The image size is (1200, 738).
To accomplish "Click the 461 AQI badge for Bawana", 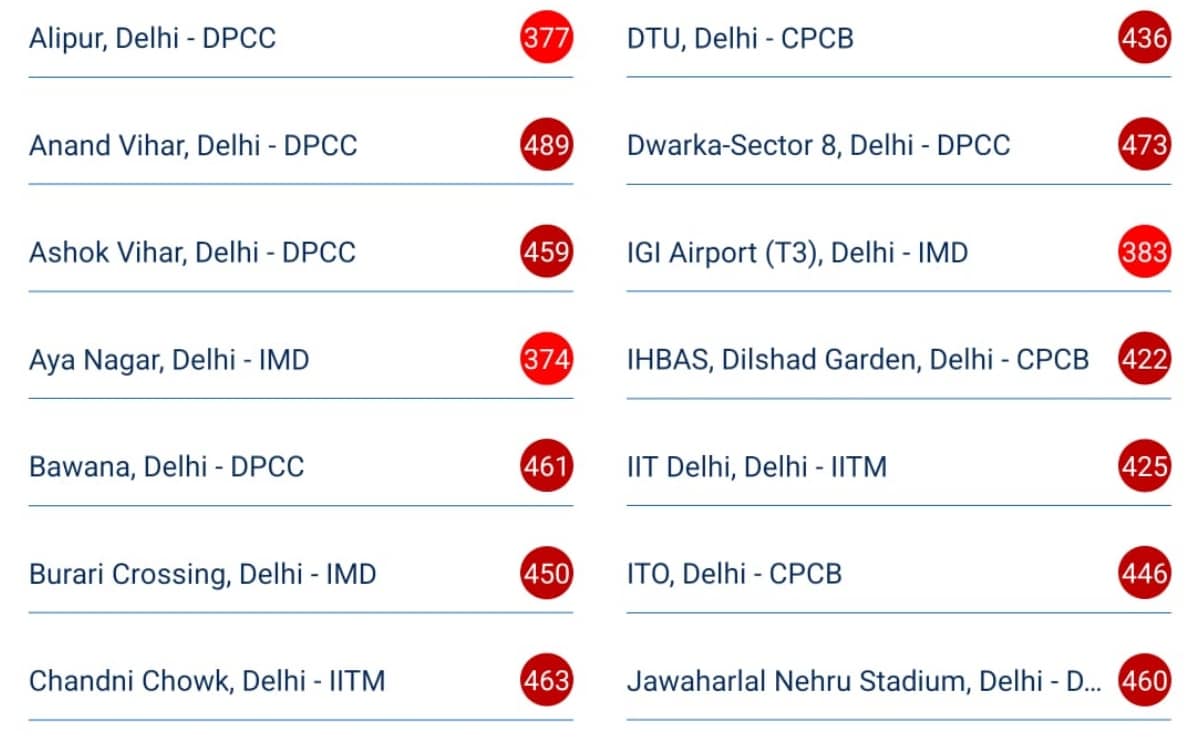I will coord(546,466).
